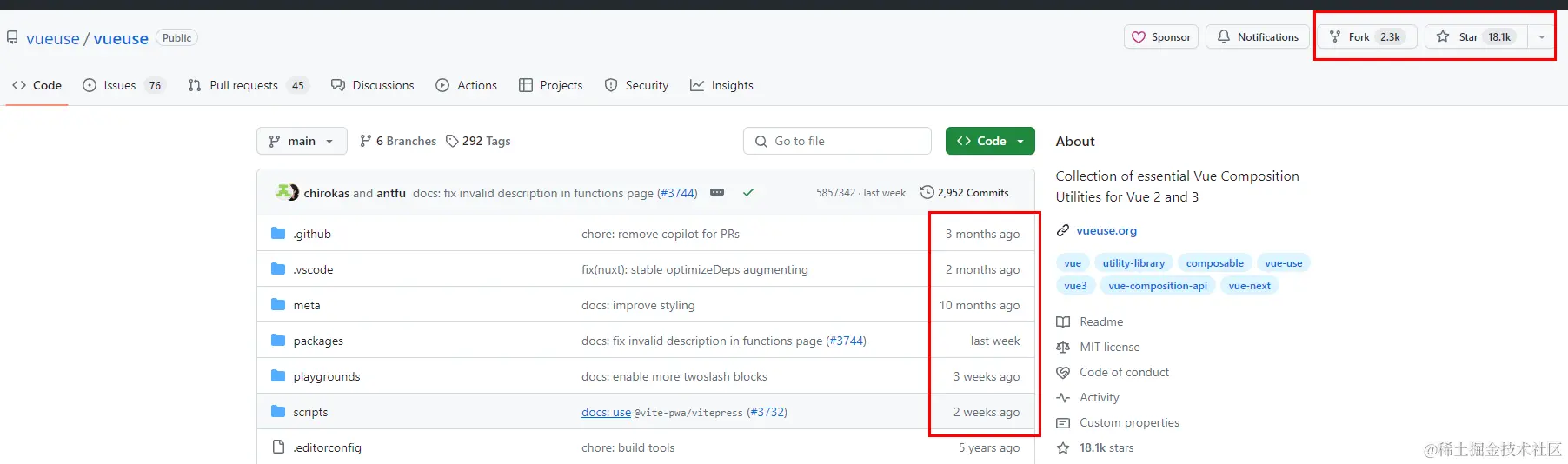Click the Sponsor heart button
The width and height of the screenshot is (1568, 464).
(1161, 36)
